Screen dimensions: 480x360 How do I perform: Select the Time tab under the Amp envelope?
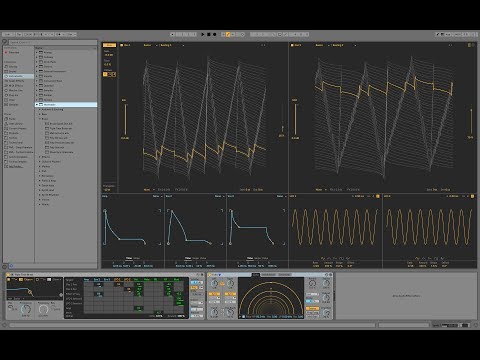point(129,258)
